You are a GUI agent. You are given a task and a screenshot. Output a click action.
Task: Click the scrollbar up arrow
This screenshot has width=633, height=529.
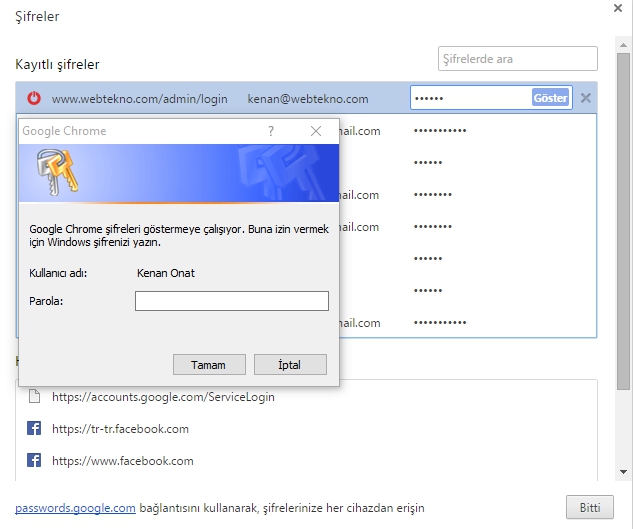click(623, 45)
